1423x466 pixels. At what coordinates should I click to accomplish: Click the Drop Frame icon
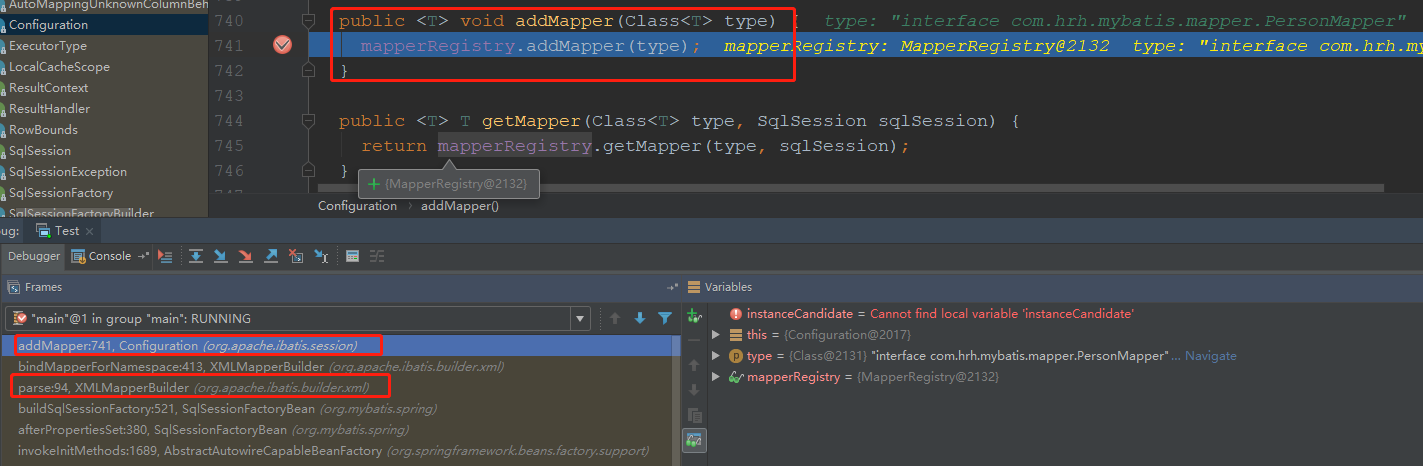(295, 256)
